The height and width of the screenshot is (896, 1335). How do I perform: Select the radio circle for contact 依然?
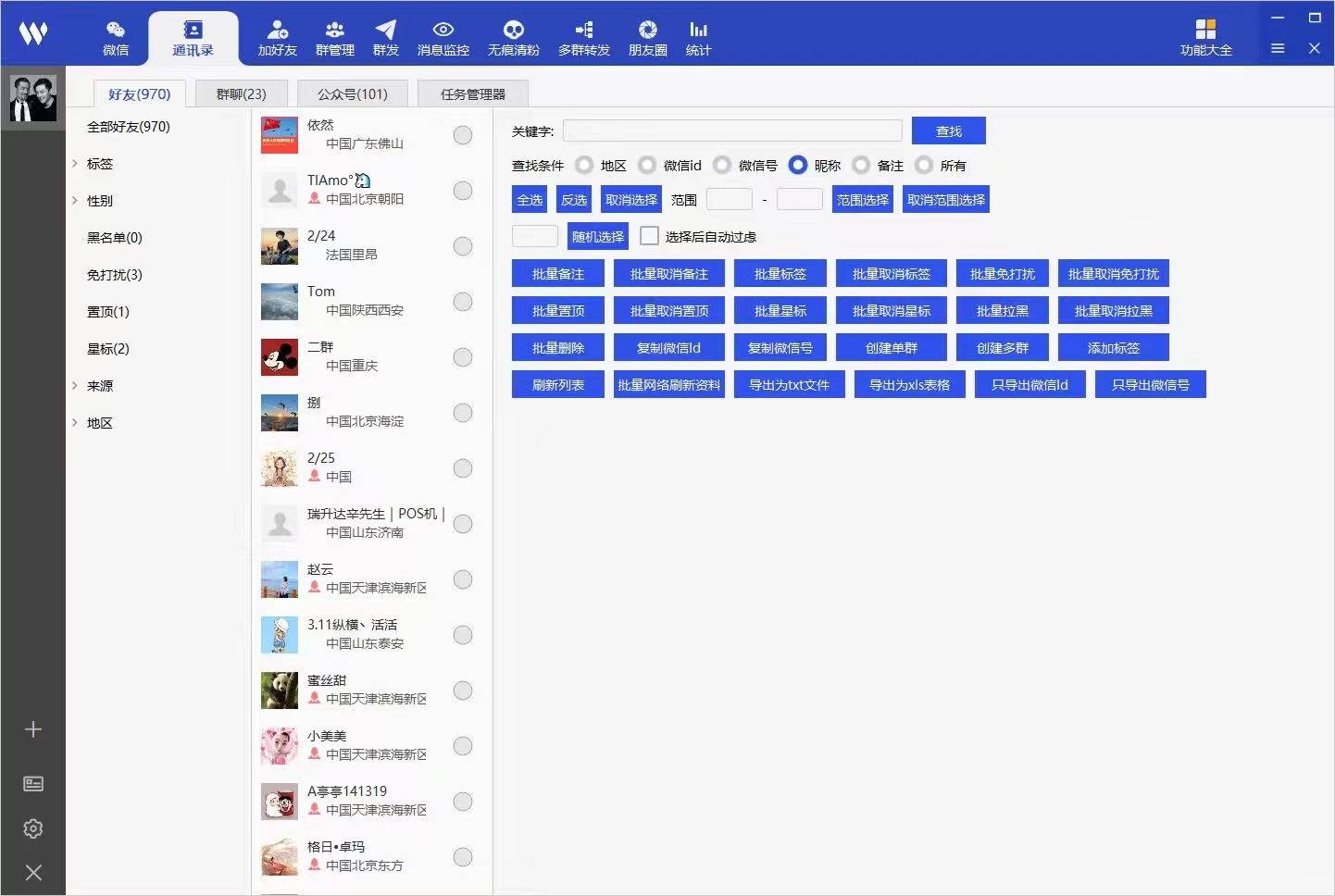tap(463, 135)
